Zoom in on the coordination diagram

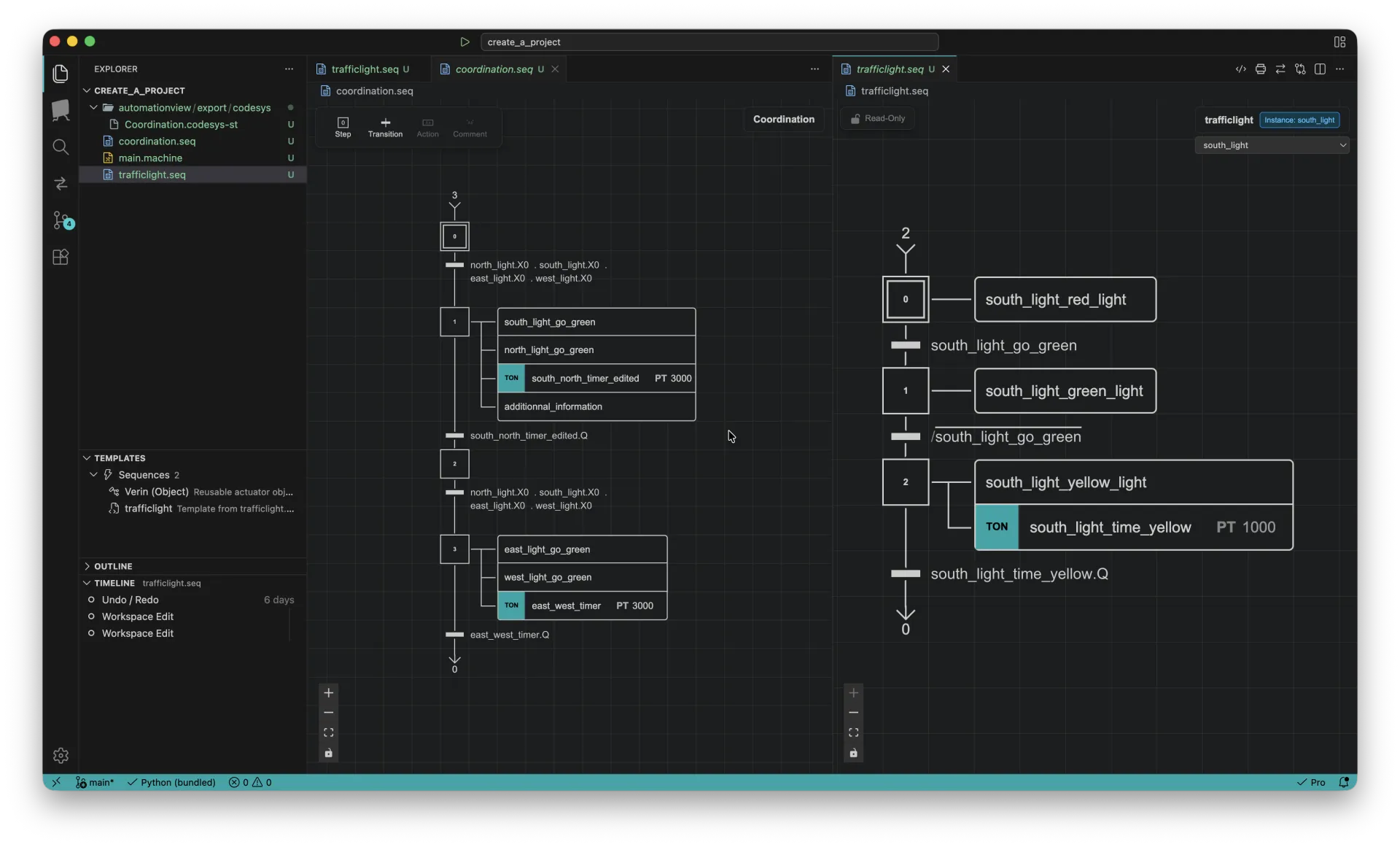(328, 693)
